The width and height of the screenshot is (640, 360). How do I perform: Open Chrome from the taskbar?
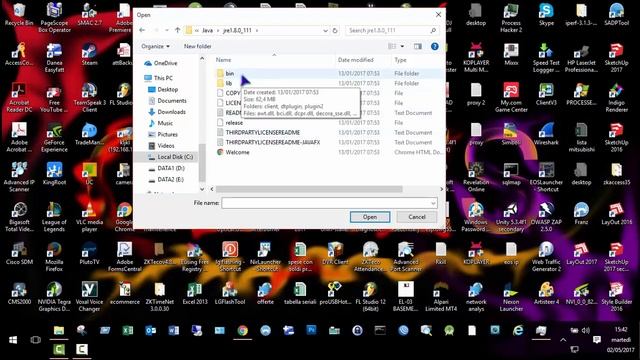pyautogui.click(x=242, y=331)
